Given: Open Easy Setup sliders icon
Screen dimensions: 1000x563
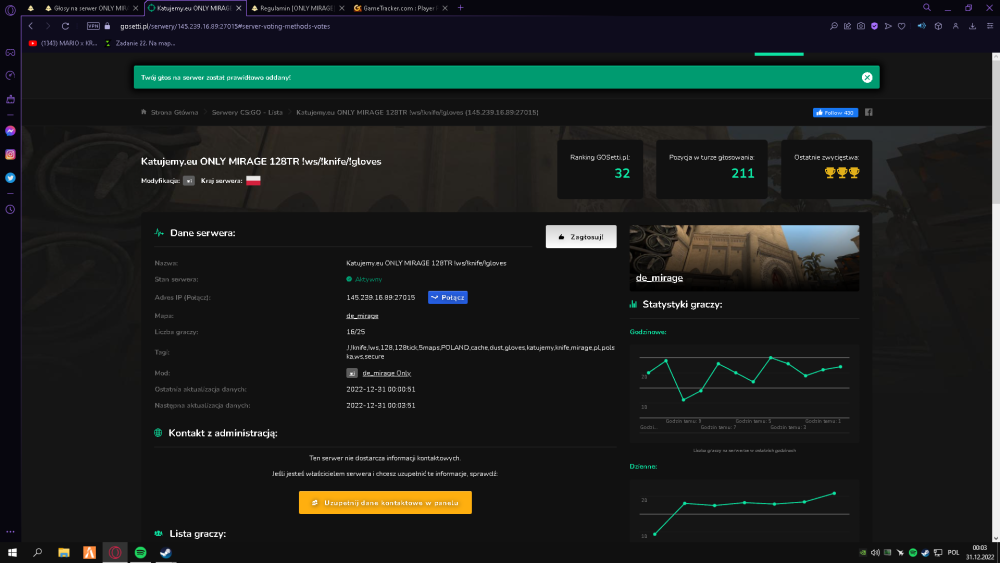Looking at the screenshot, I should [990, 26].
